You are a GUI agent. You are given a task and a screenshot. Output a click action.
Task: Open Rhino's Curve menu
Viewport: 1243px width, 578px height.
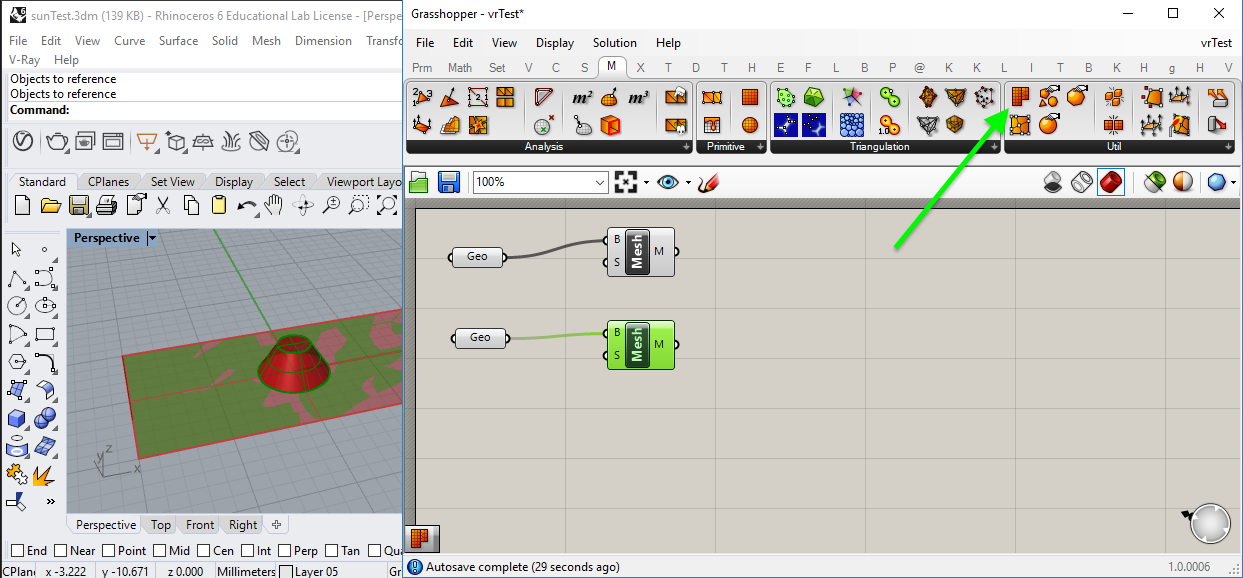130,41
